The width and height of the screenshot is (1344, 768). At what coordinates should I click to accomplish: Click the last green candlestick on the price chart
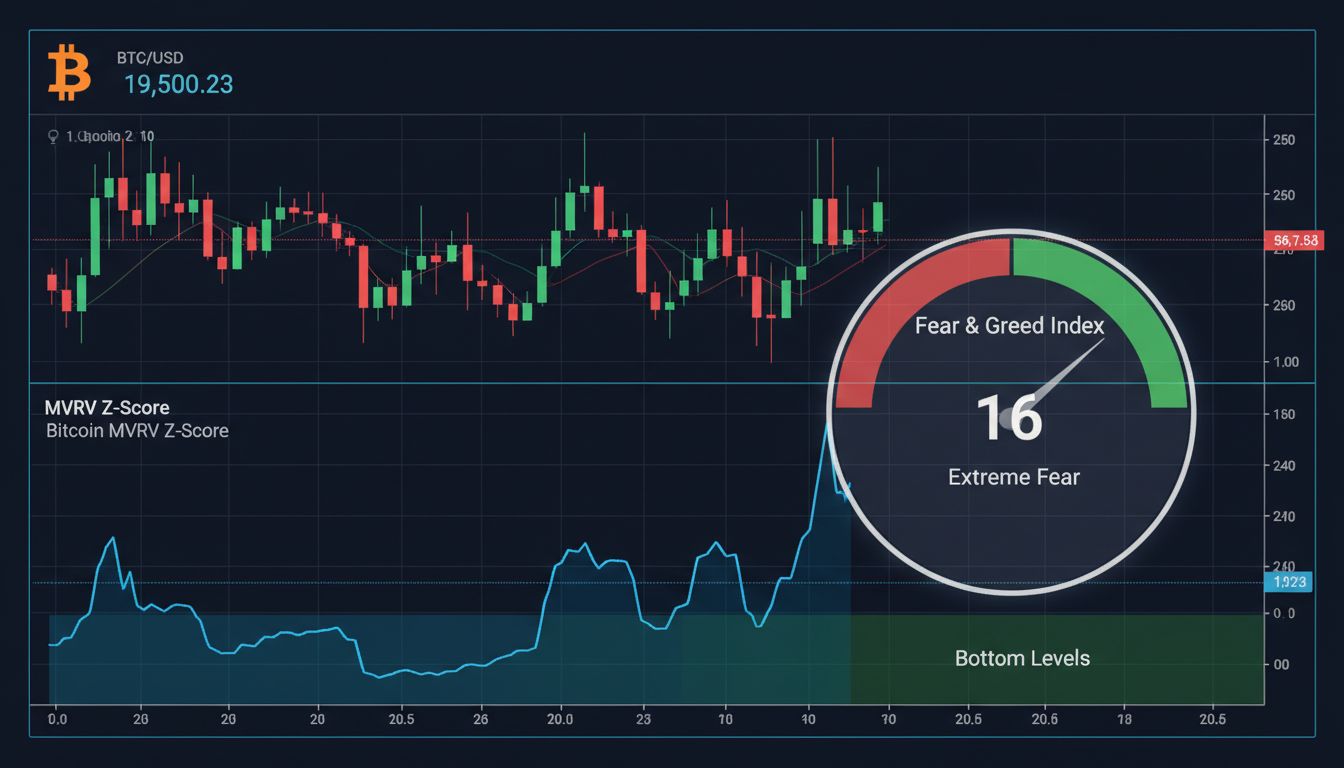coord(878,216)
